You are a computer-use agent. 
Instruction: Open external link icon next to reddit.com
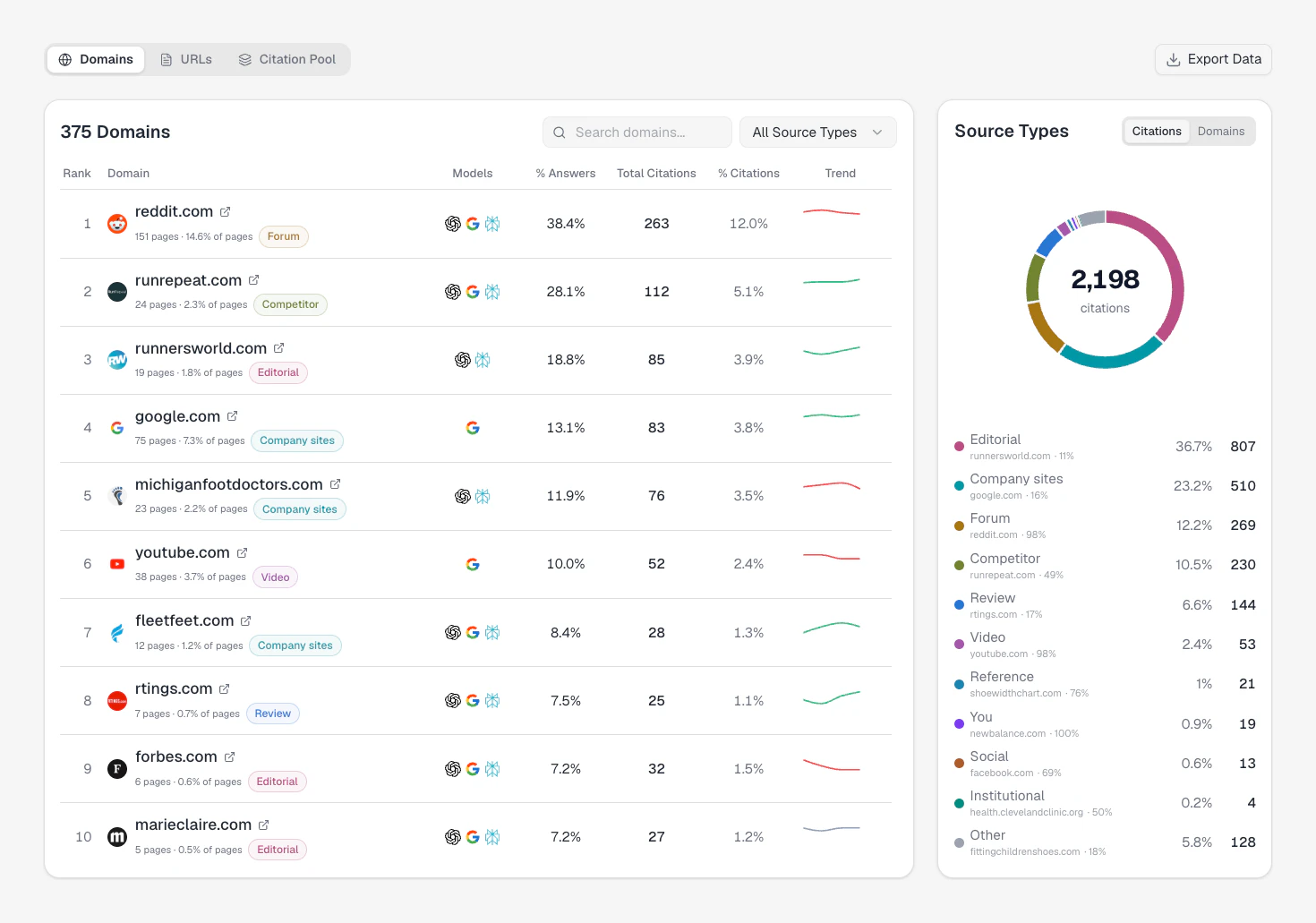226,212
